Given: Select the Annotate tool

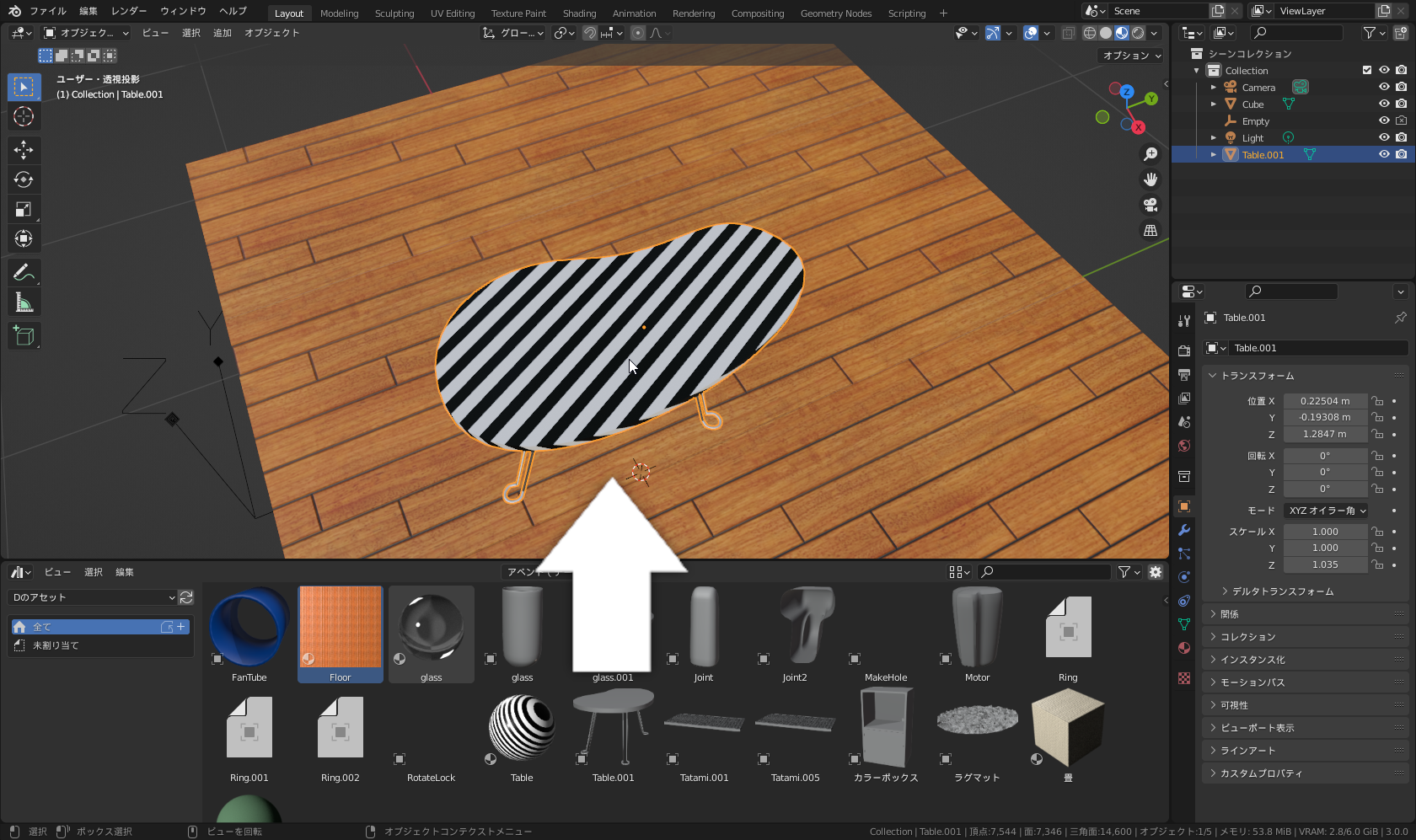Looking at the screenshot, I should pos(24,272).
